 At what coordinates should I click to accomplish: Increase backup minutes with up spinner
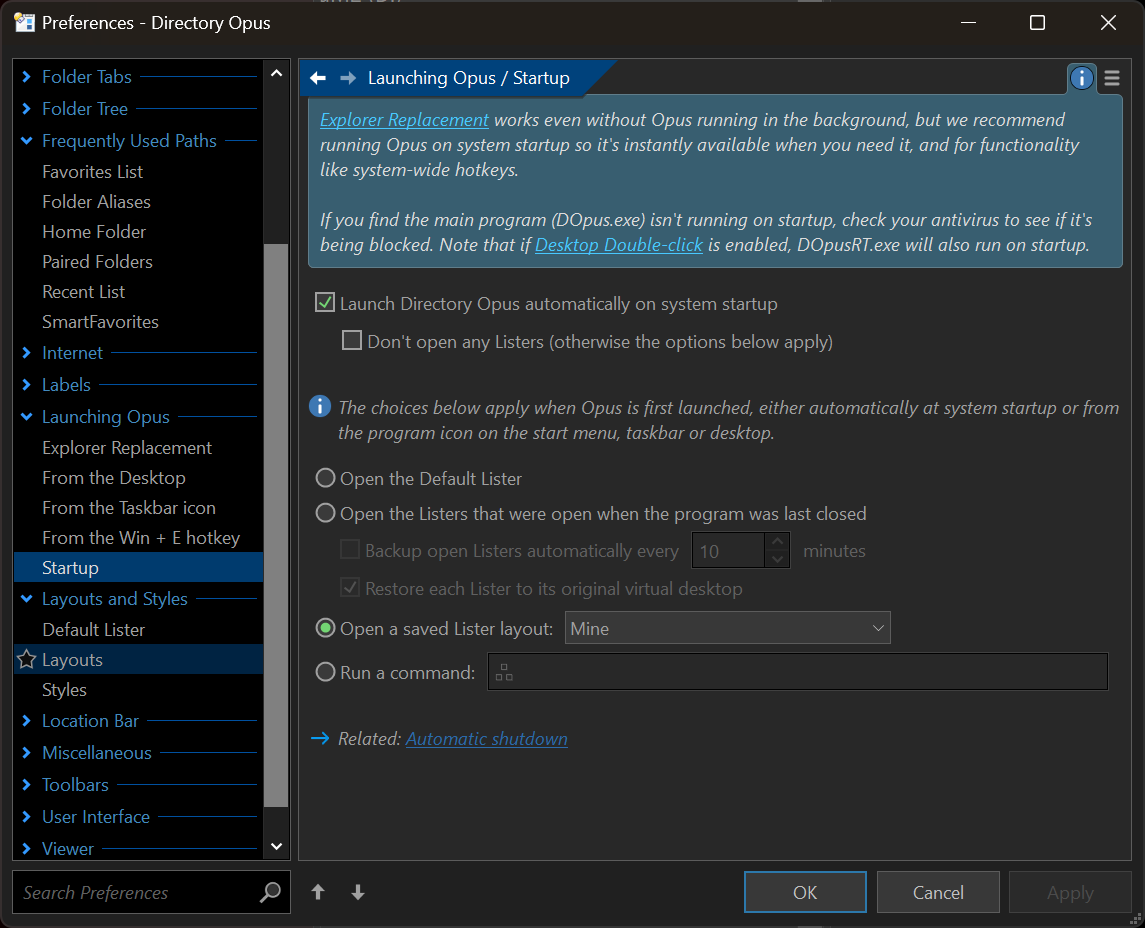(777, 542)
